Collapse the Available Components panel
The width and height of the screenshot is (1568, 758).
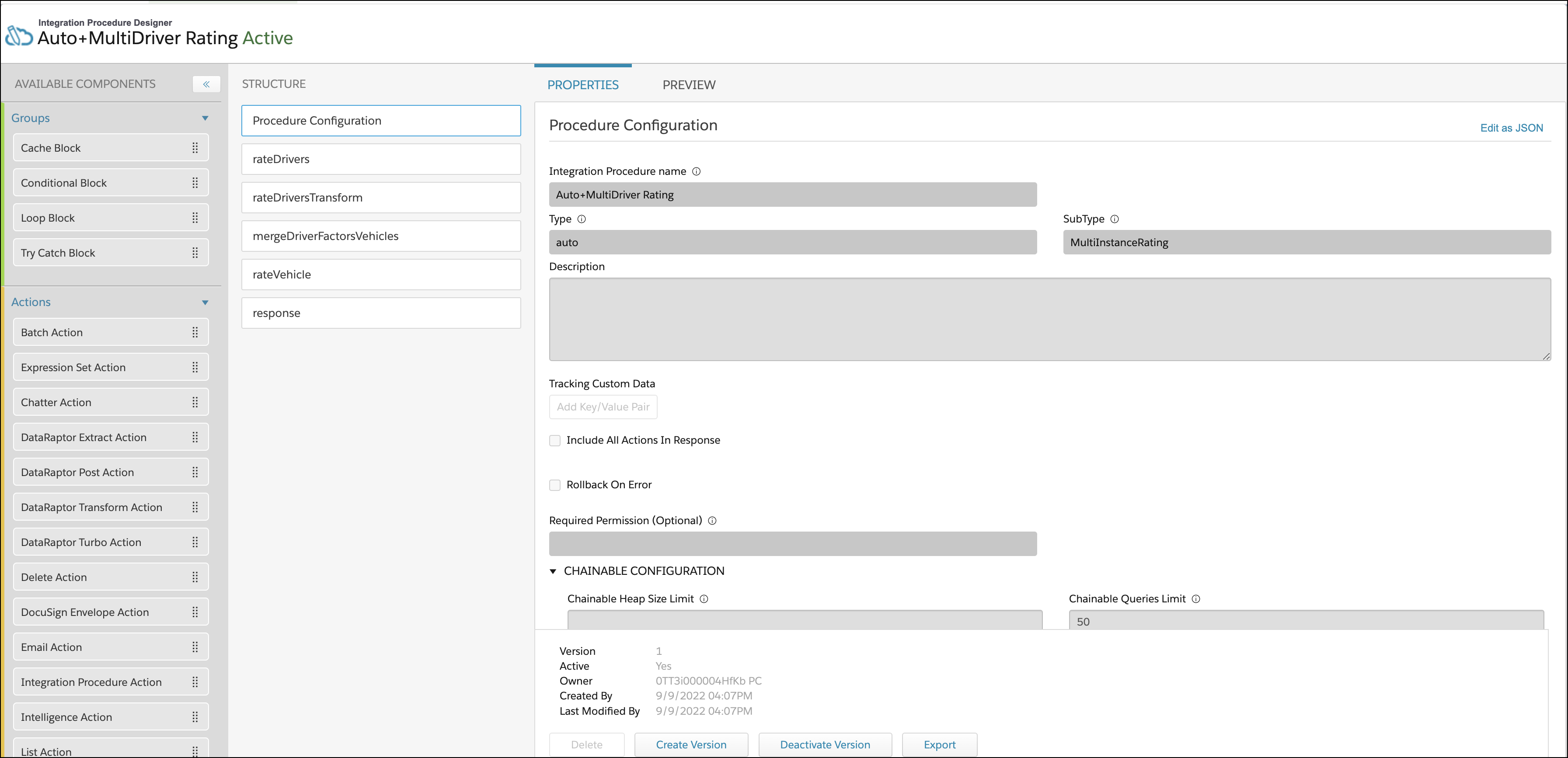[x=206, y=84]
